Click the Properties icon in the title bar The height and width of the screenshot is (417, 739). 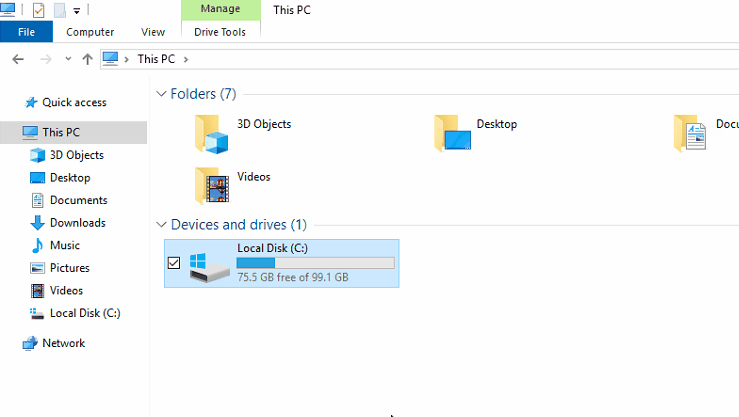(38, 10)
